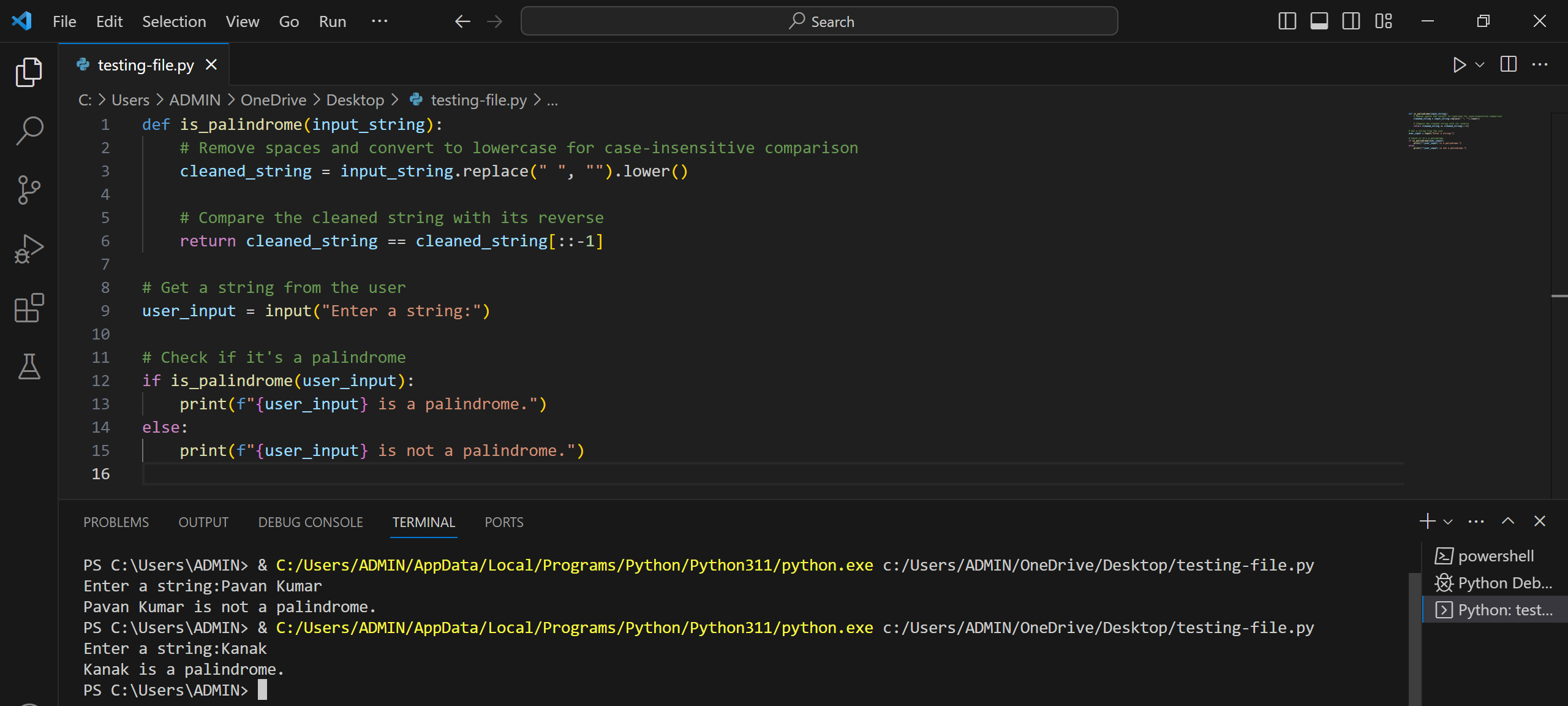
Task: Select the TERMINAL tab
Action: pyautogui.click(x=424, y=522)
